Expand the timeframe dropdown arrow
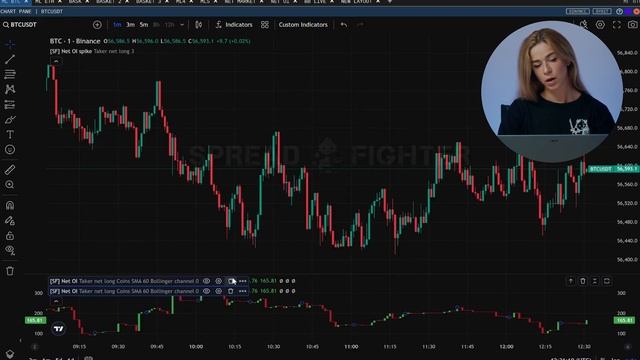 [182, 25]
